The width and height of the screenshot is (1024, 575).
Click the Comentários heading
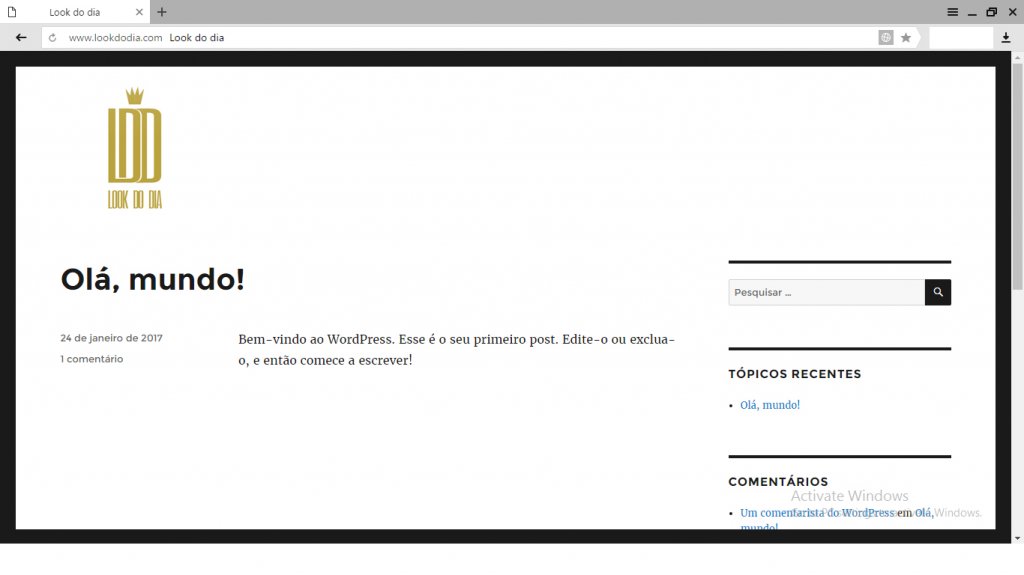point(778,482)
